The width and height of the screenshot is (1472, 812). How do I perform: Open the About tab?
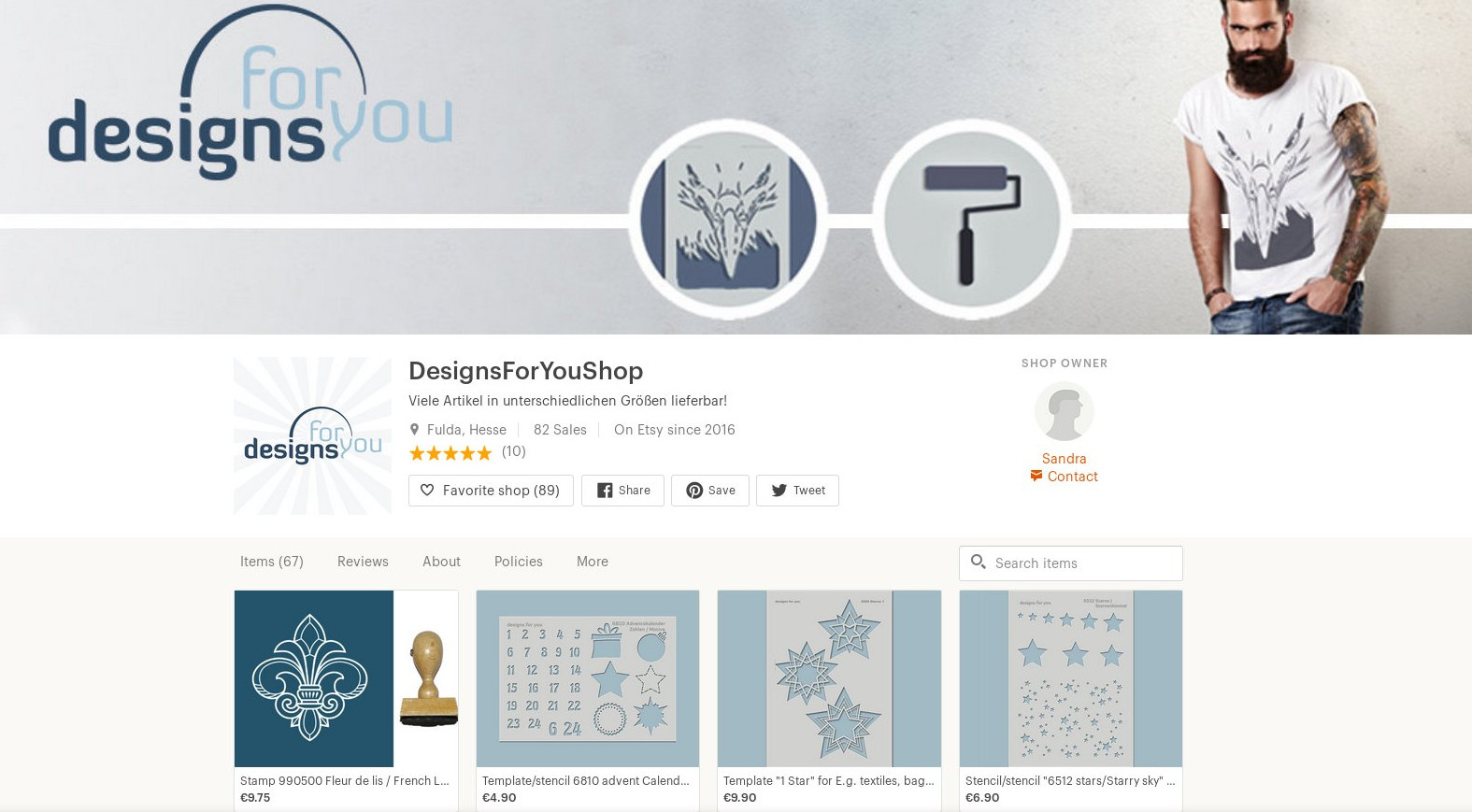click(x=441, y=562)
